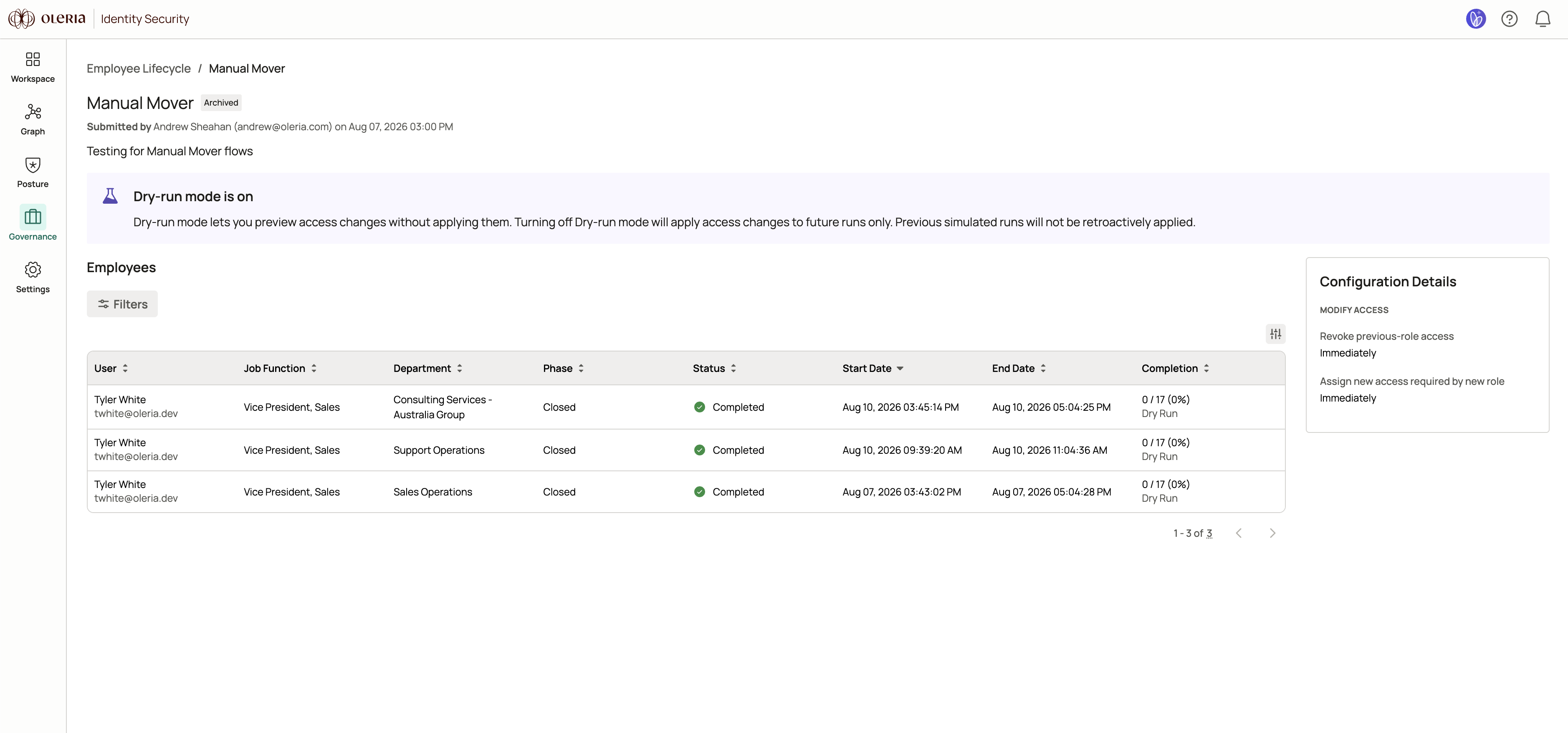Click 'Submitted by' submitter line
Image resolution: width=1568 pixels, height=733 pixels.
pos(270,126)
